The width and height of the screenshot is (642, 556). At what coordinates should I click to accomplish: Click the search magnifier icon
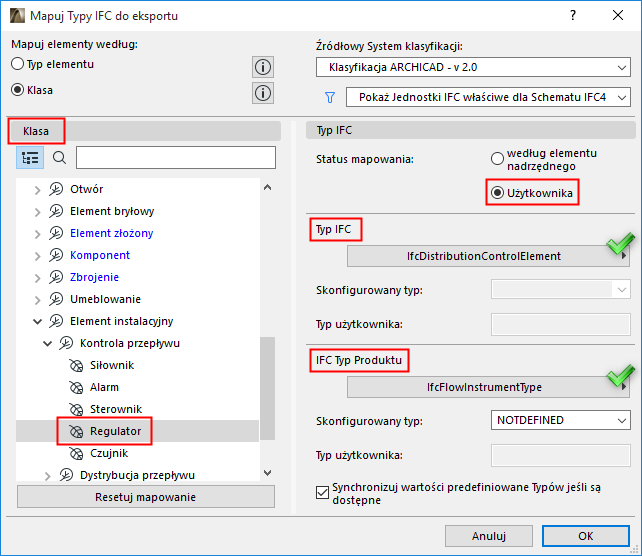tap(59, 157)
